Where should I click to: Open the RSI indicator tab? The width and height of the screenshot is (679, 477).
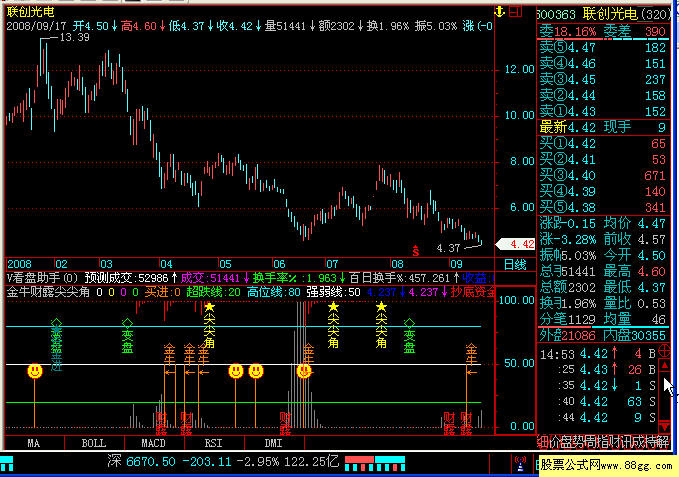click(x=213, y=443)
